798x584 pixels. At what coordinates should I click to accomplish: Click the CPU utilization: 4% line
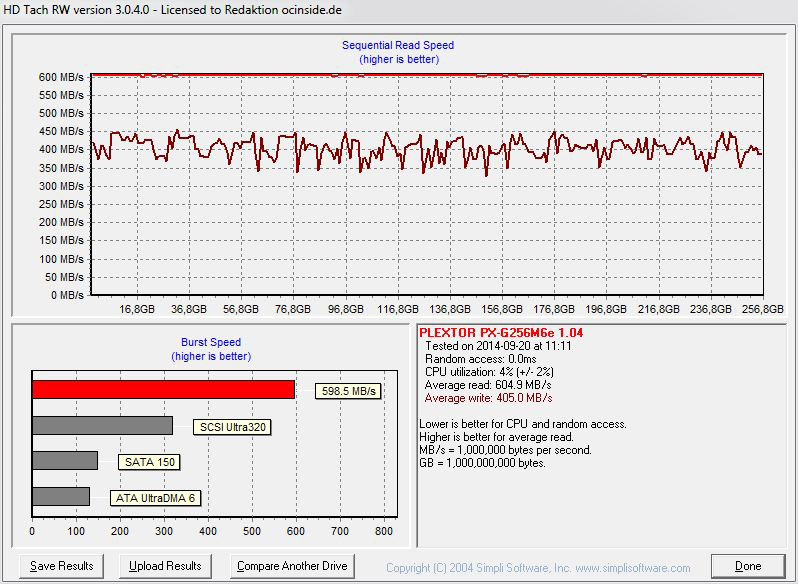[489, 372]
